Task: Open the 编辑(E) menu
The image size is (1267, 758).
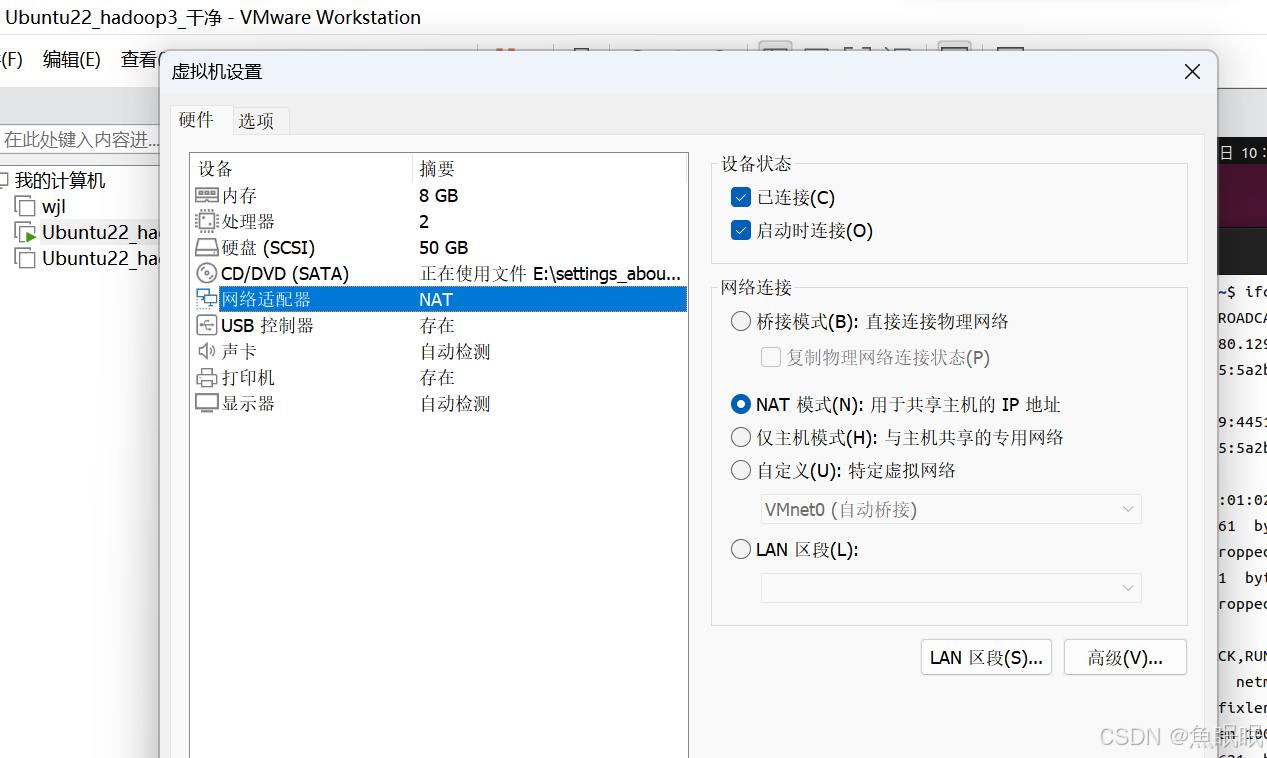Action: click(72, 60)
